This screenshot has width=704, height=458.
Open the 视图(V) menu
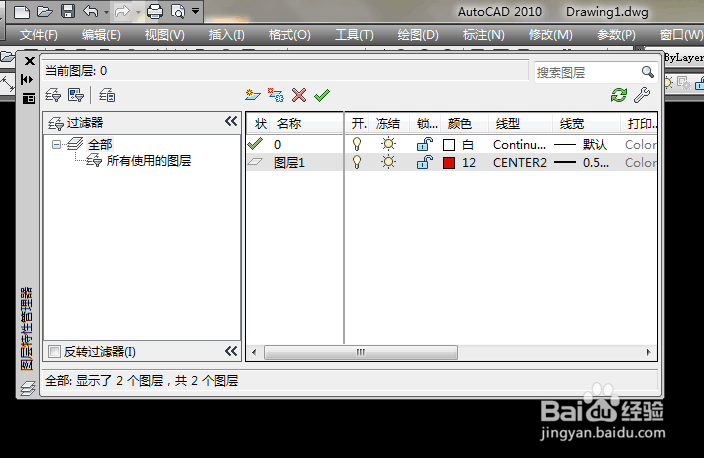pos(164,35)
